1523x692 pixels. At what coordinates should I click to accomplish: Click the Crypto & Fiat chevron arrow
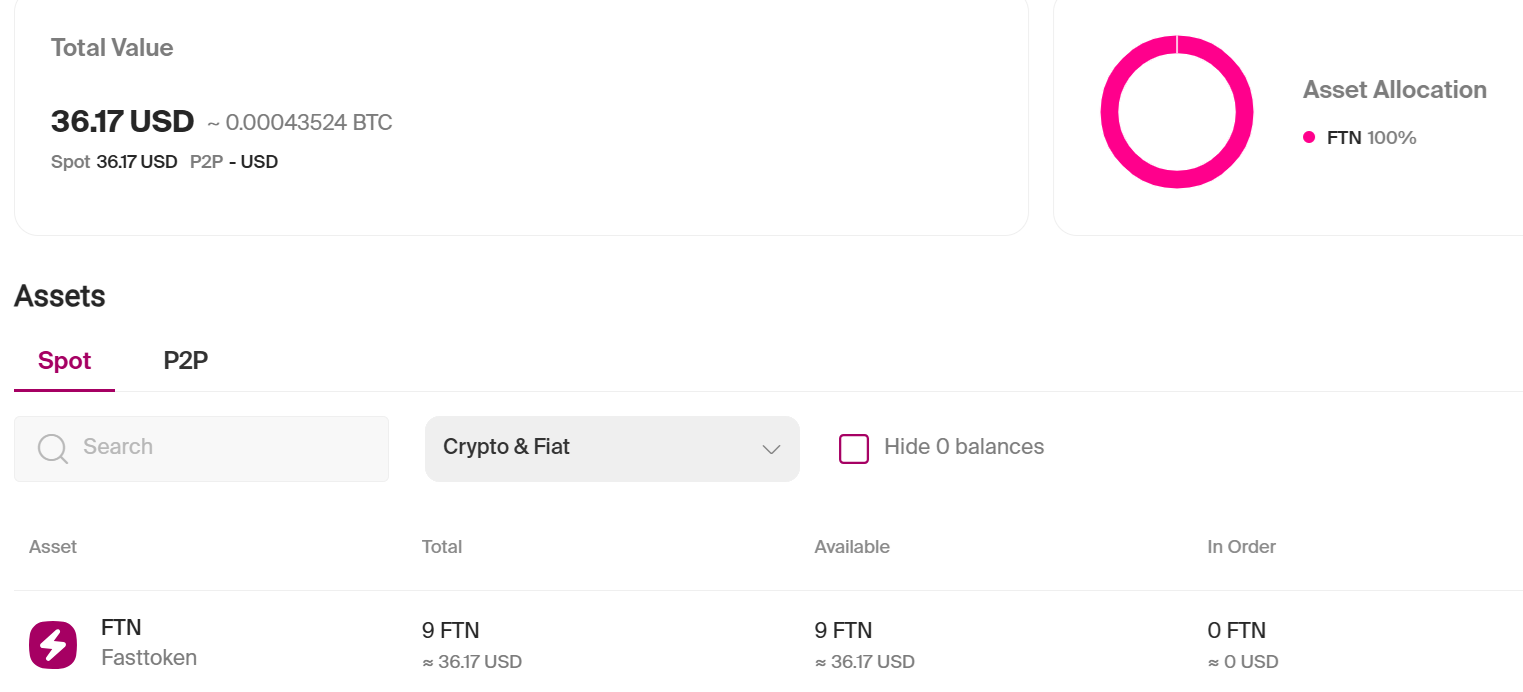pos(771,450)
